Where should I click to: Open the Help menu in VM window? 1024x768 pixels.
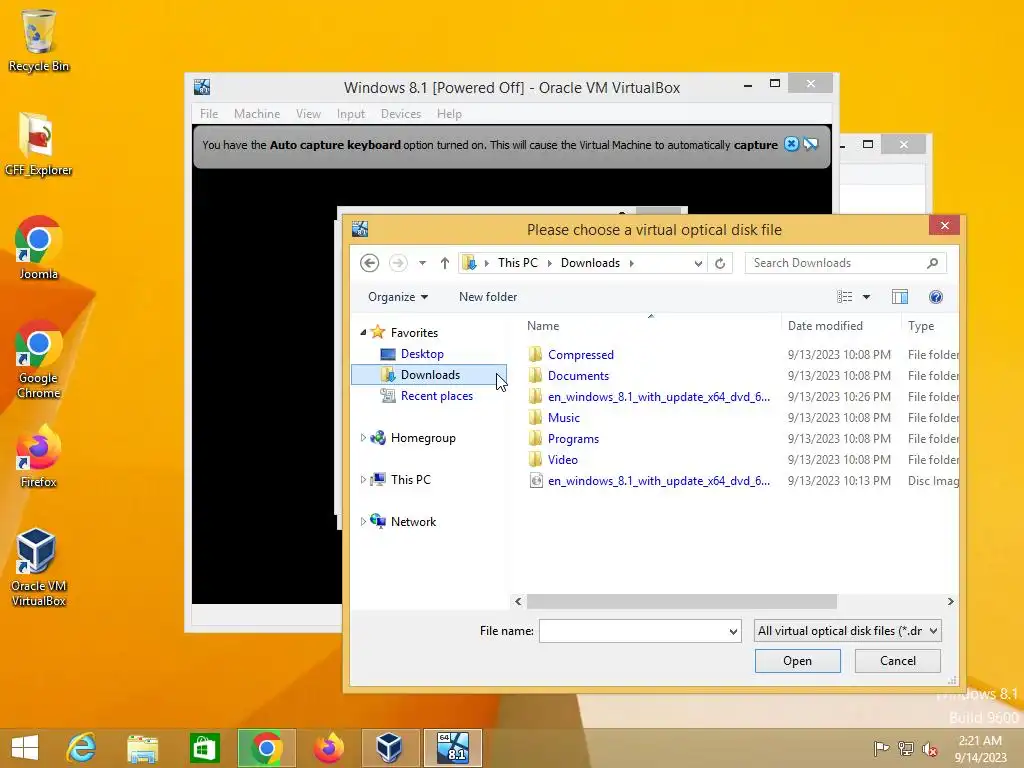449,114
